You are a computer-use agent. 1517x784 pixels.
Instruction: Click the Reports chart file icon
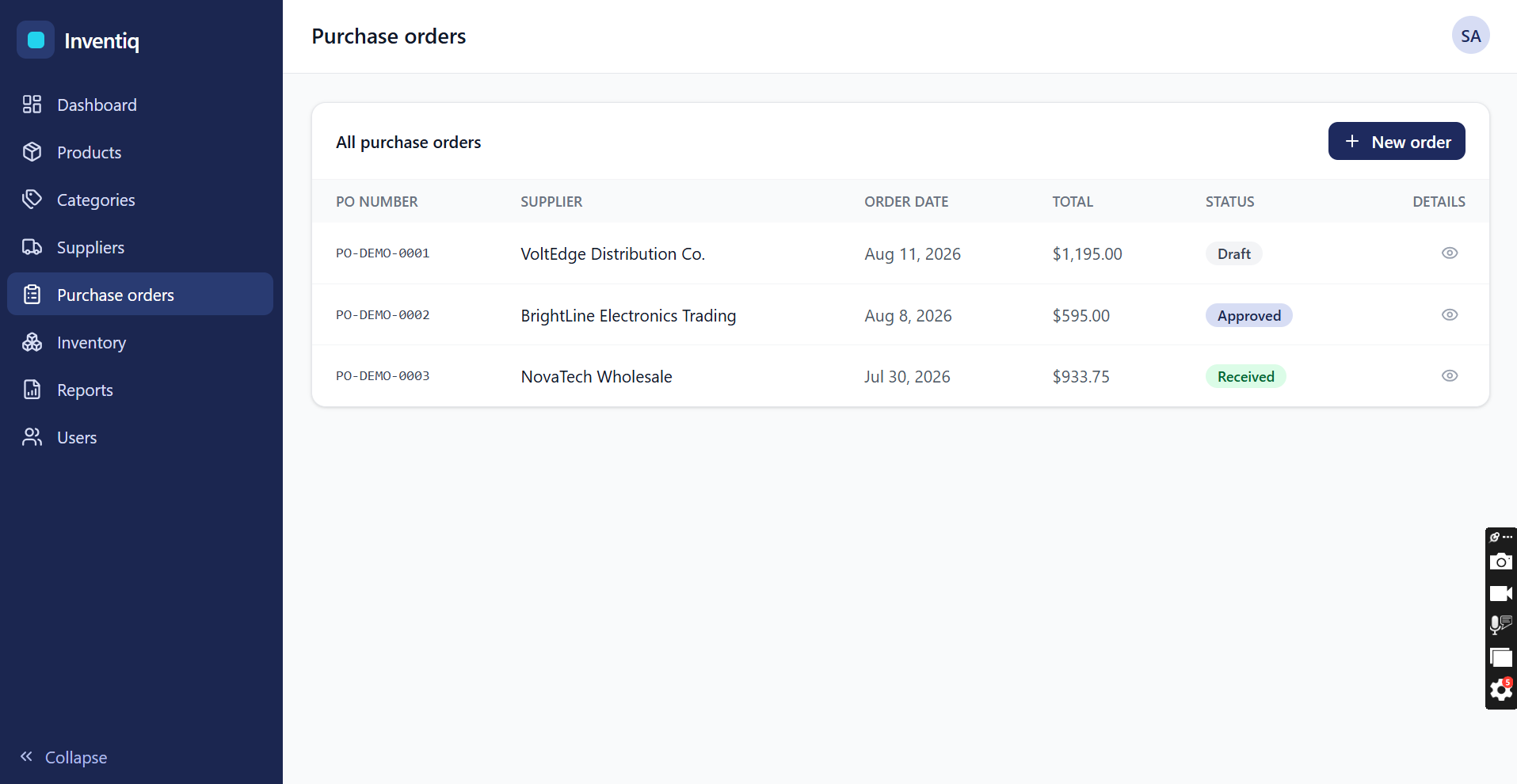[32, 390]
